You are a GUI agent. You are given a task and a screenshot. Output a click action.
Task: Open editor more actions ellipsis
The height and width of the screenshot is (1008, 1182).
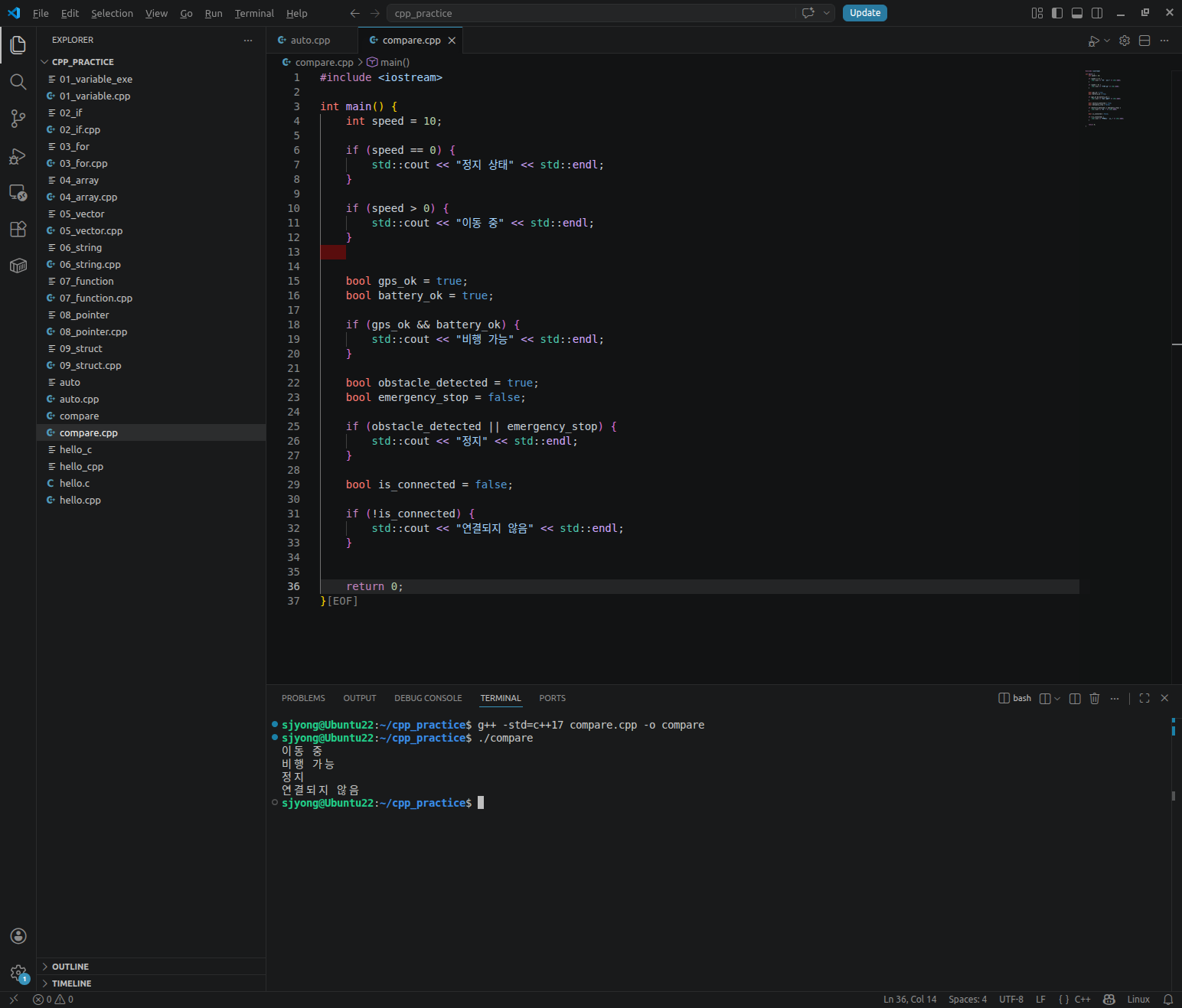(x=1164, y=41)
